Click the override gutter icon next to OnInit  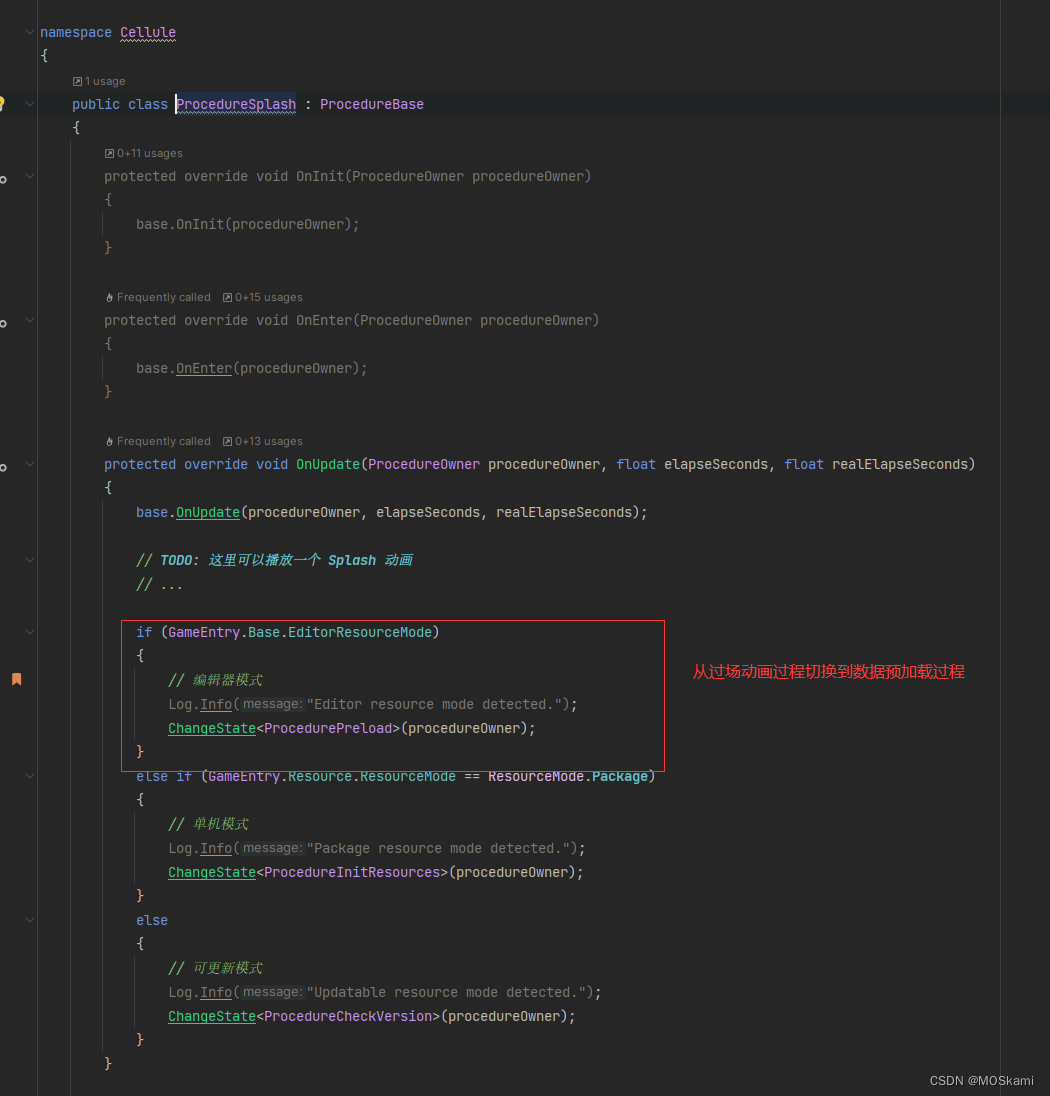click(x=2, y=180)
